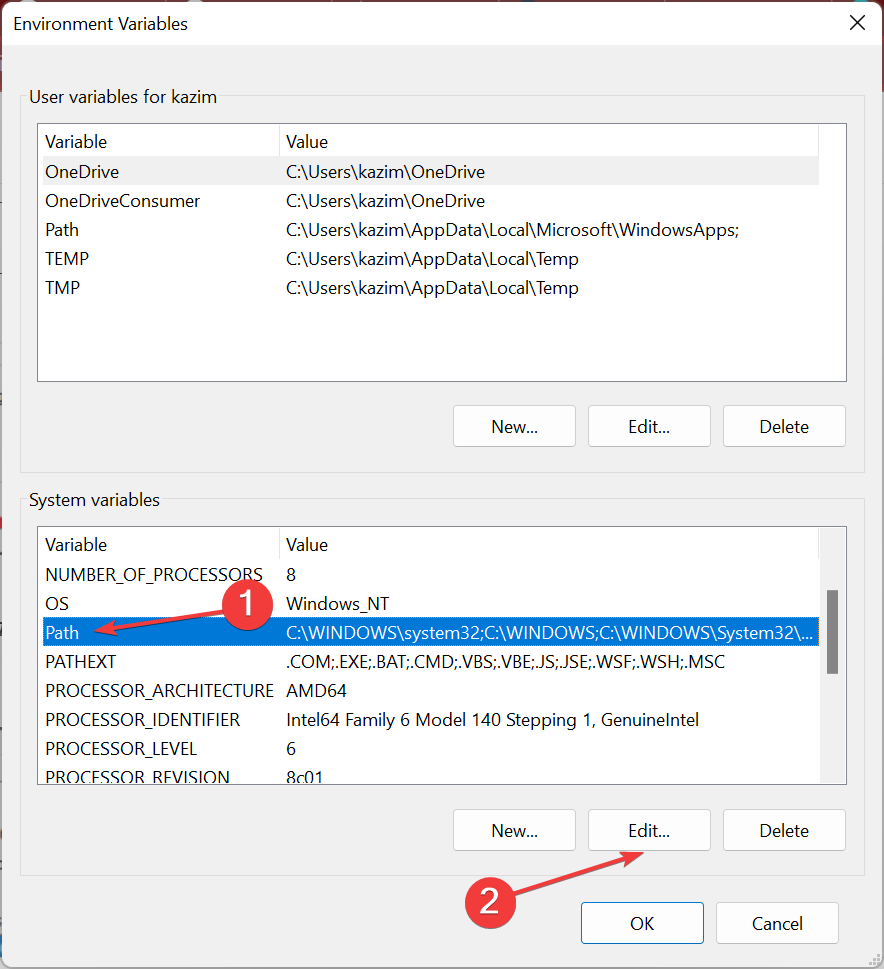Viewport: 884px width, 969px height.
Task: Confirm with the OK button
Action: [x=642, y=923]
